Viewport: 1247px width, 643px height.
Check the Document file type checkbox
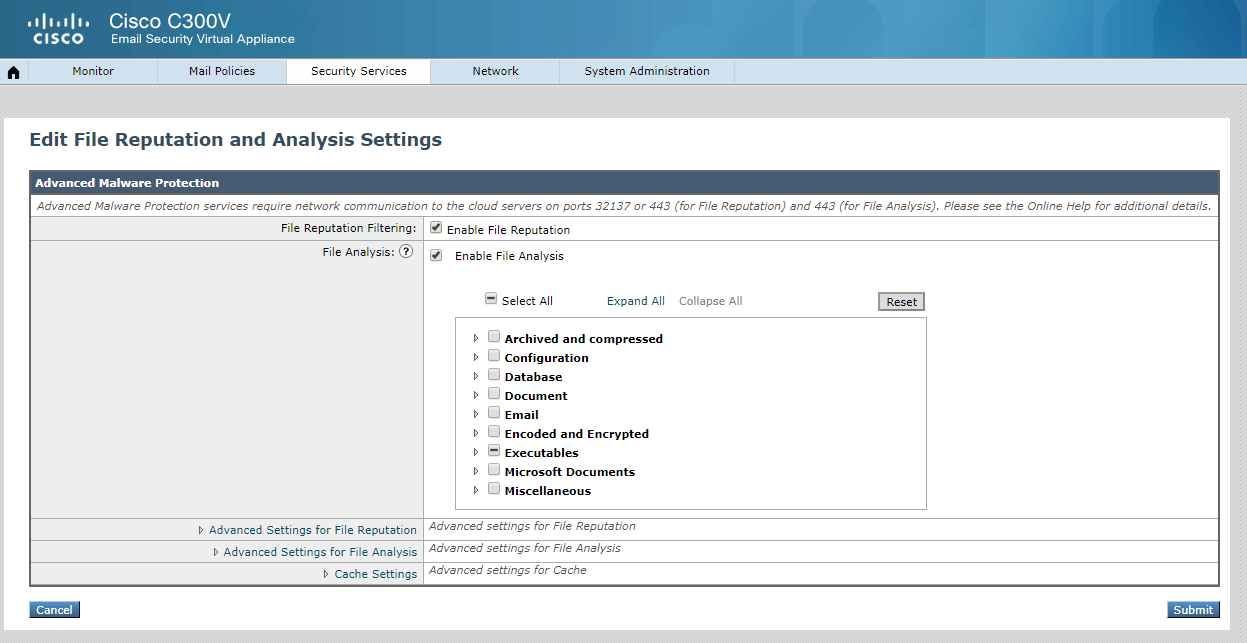point(494,395)
